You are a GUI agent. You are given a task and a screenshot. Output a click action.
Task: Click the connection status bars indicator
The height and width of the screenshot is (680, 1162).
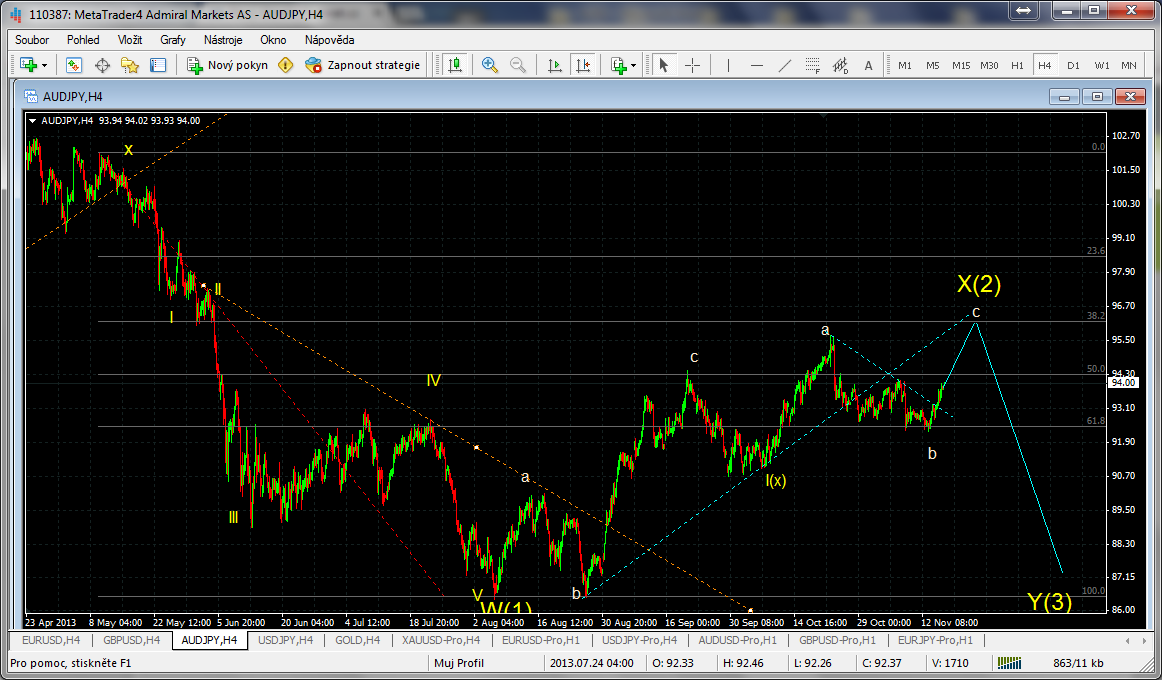click(x=1011, y=663)
